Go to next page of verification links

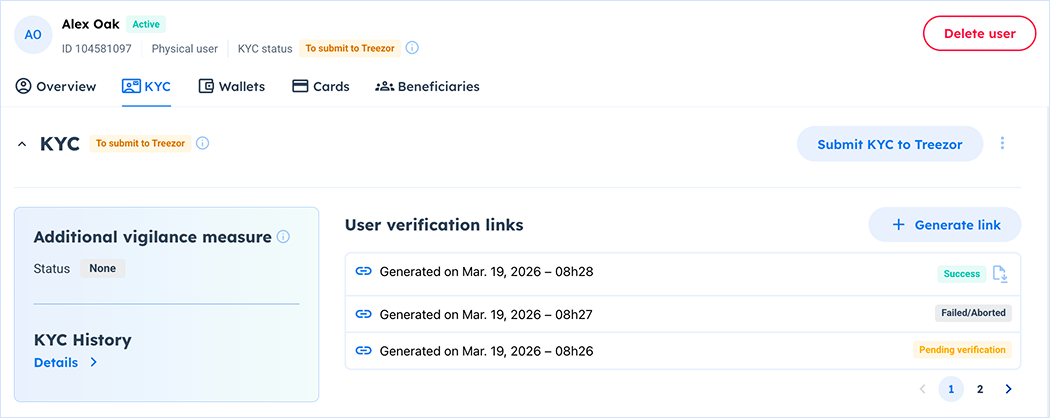click(1008, 389)
